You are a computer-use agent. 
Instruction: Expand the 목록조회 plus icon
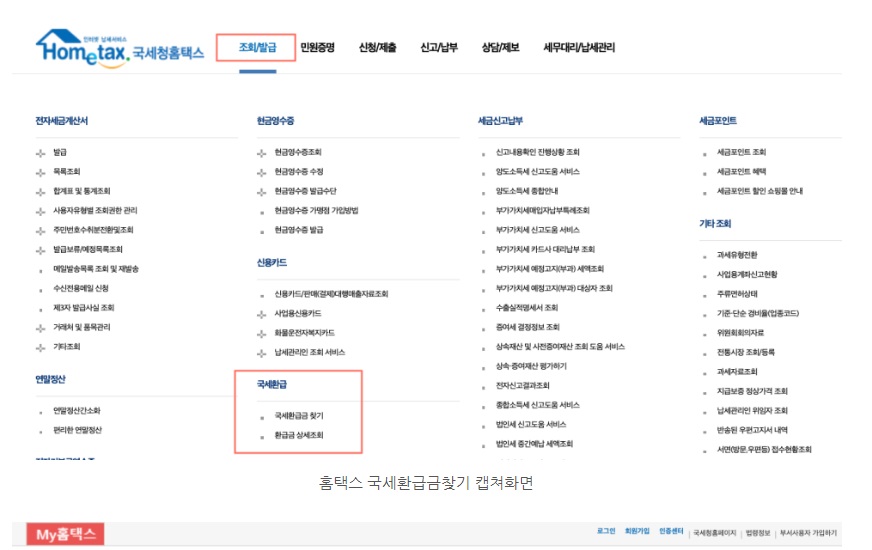pyautogui.click(x=41, y=172)
